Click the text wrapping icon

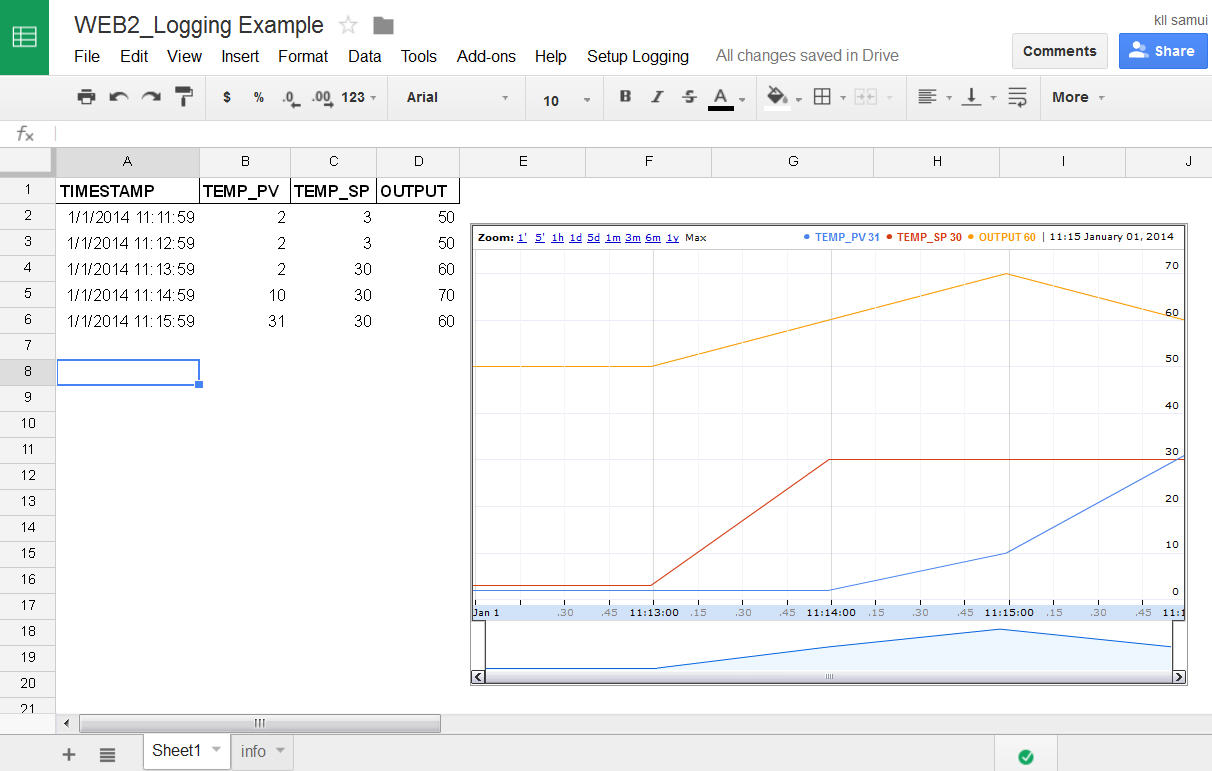(1017, 97)
